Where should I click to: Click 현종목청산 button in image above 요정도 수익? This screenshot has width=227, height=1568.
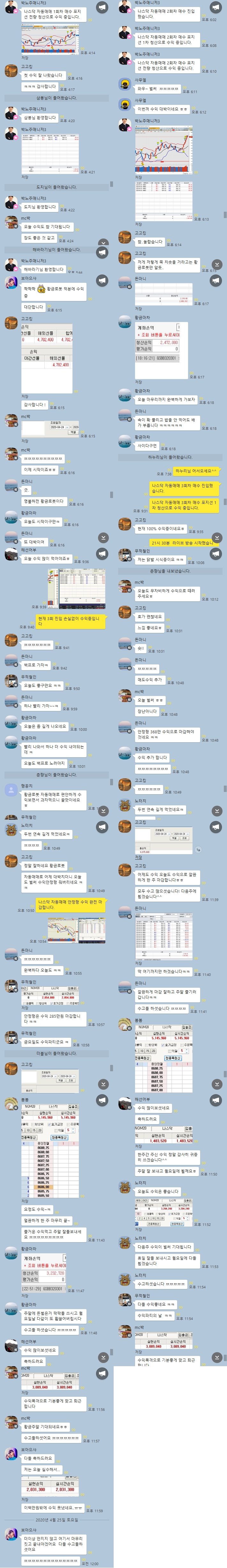58,1138
